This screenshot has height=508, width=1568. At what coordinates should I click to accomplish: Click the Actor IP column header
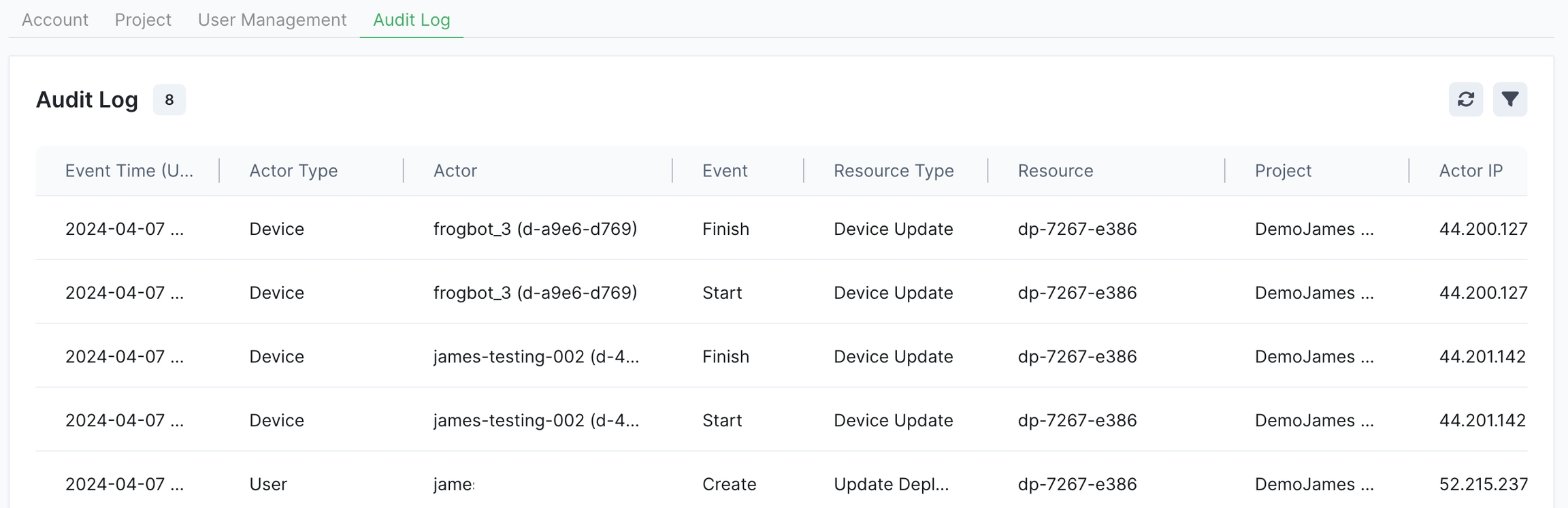click(x=1470, y=170)
